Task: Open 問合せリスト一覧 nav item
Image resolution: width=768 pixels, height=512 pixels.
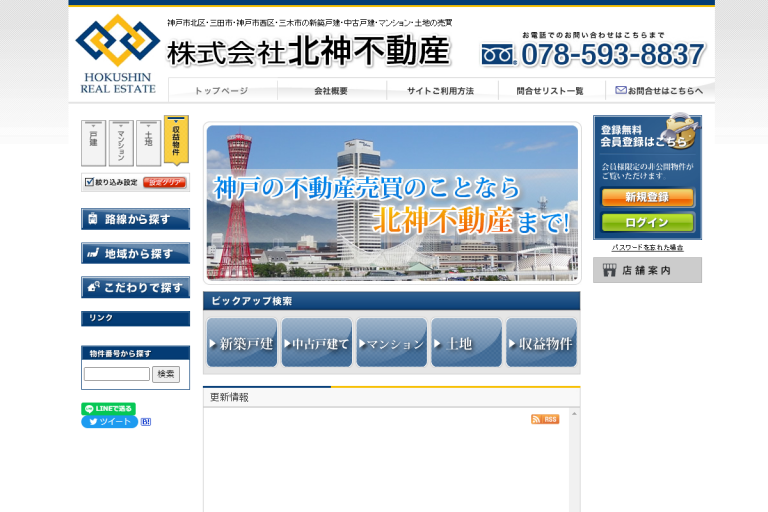Action: pos(551,91)
